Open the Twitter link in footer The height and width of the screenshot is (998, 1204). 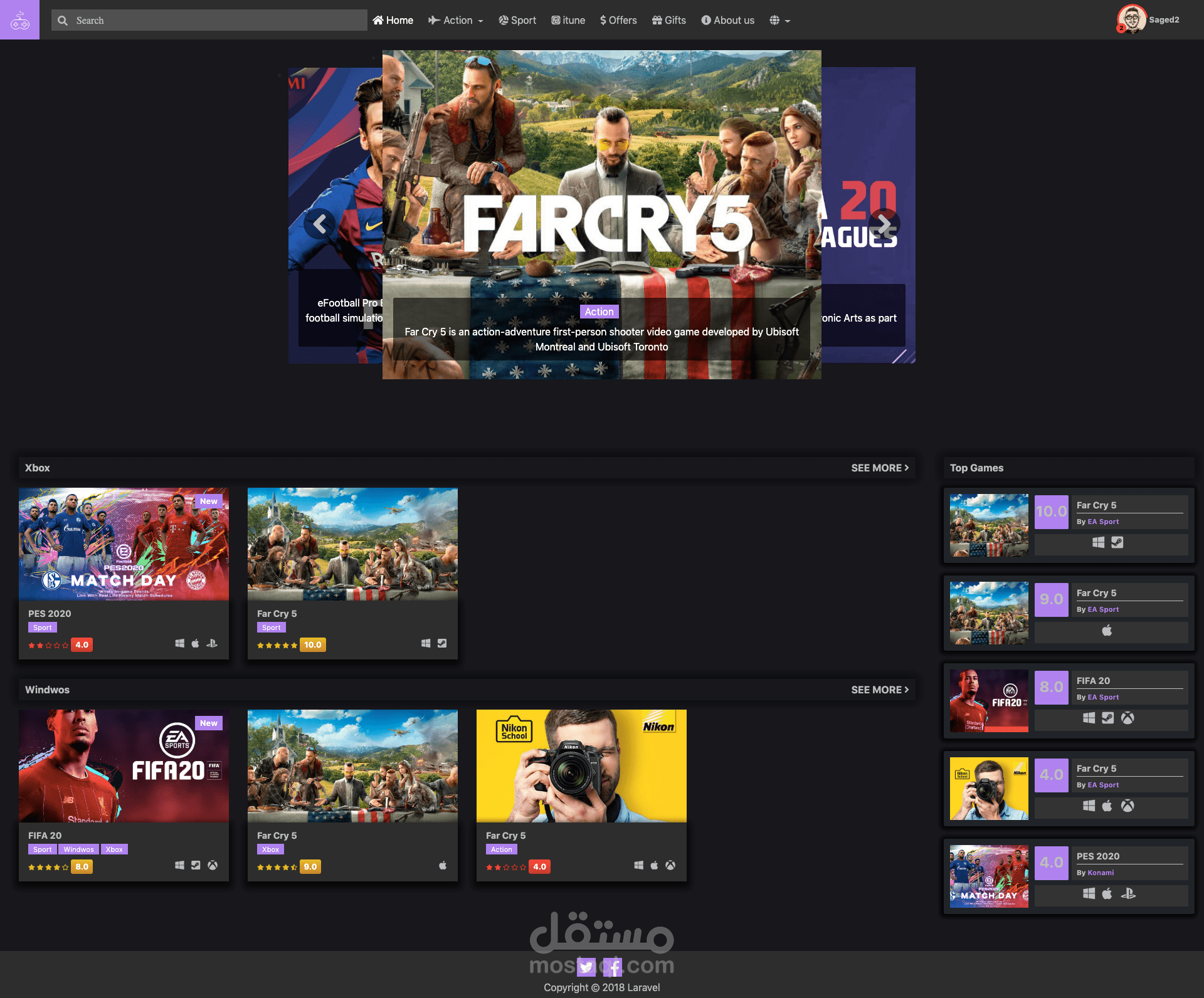pos(586,967)
